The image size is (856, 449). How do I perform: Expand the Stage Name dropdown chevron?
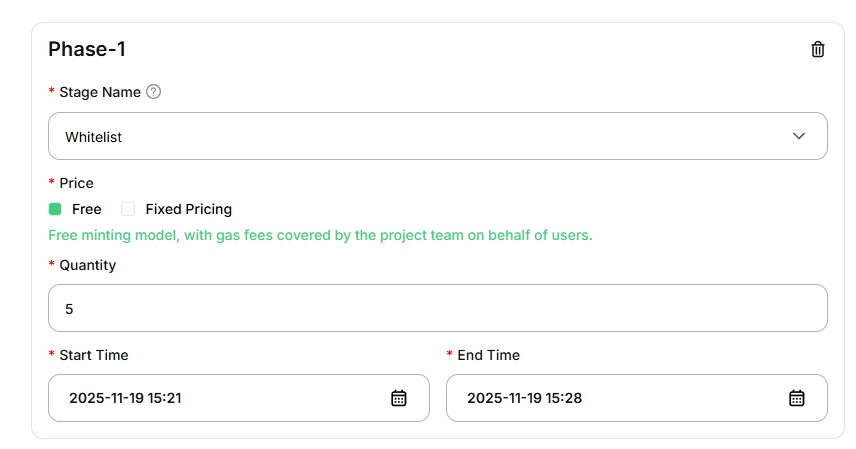click(799, 136)
